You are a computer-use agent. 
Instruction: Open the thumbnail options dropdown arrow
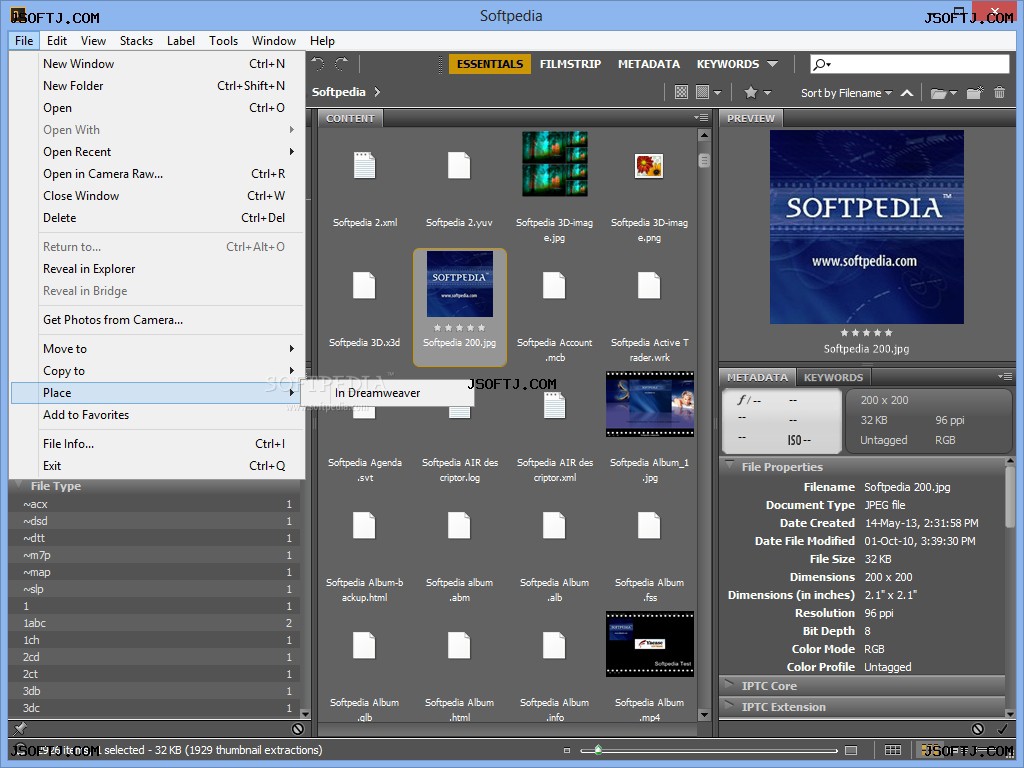pos(718,93)
